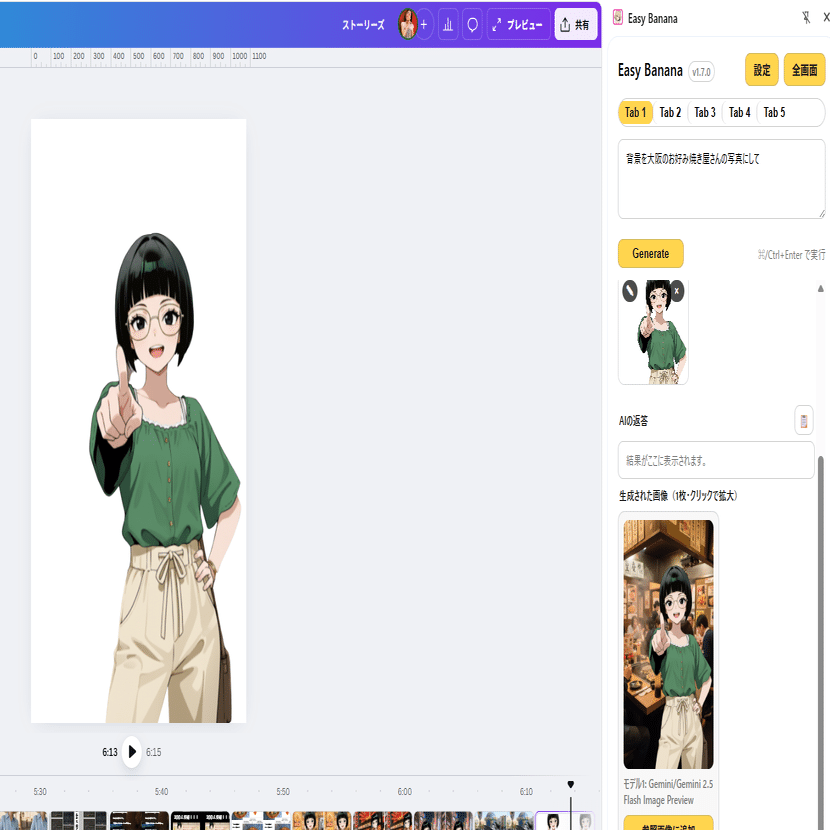Image resolution: width=830 pixels, height=830 pixels.
Task: Open the copy AI response clipboard icon
Action: pyautogui.click(x=803, y=420)
